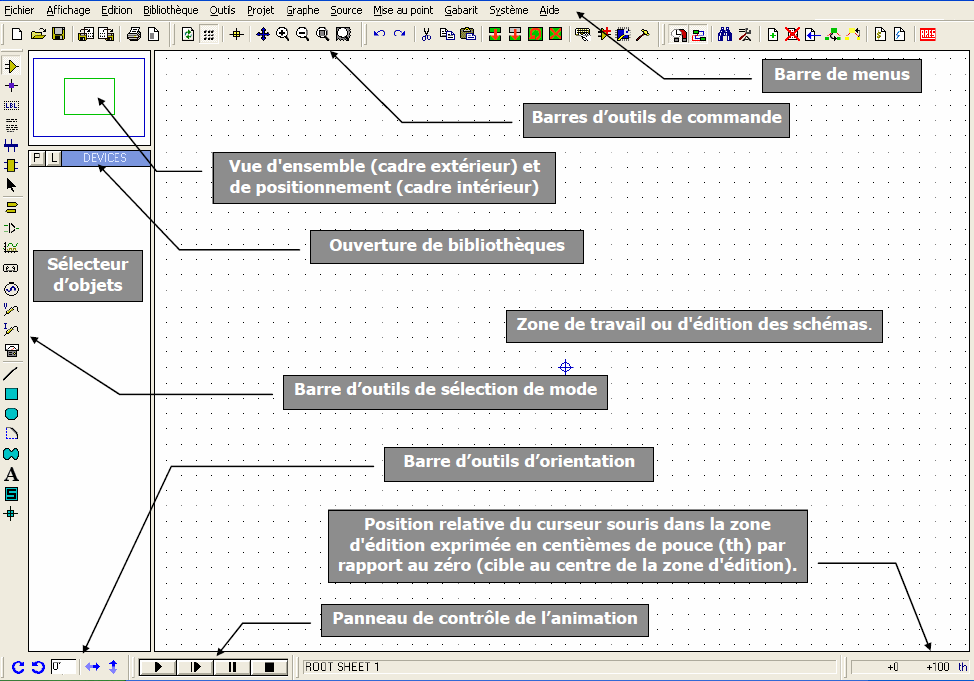The image size is (974, 681).
Task: Open the Fichier menu
Action: 19,10
